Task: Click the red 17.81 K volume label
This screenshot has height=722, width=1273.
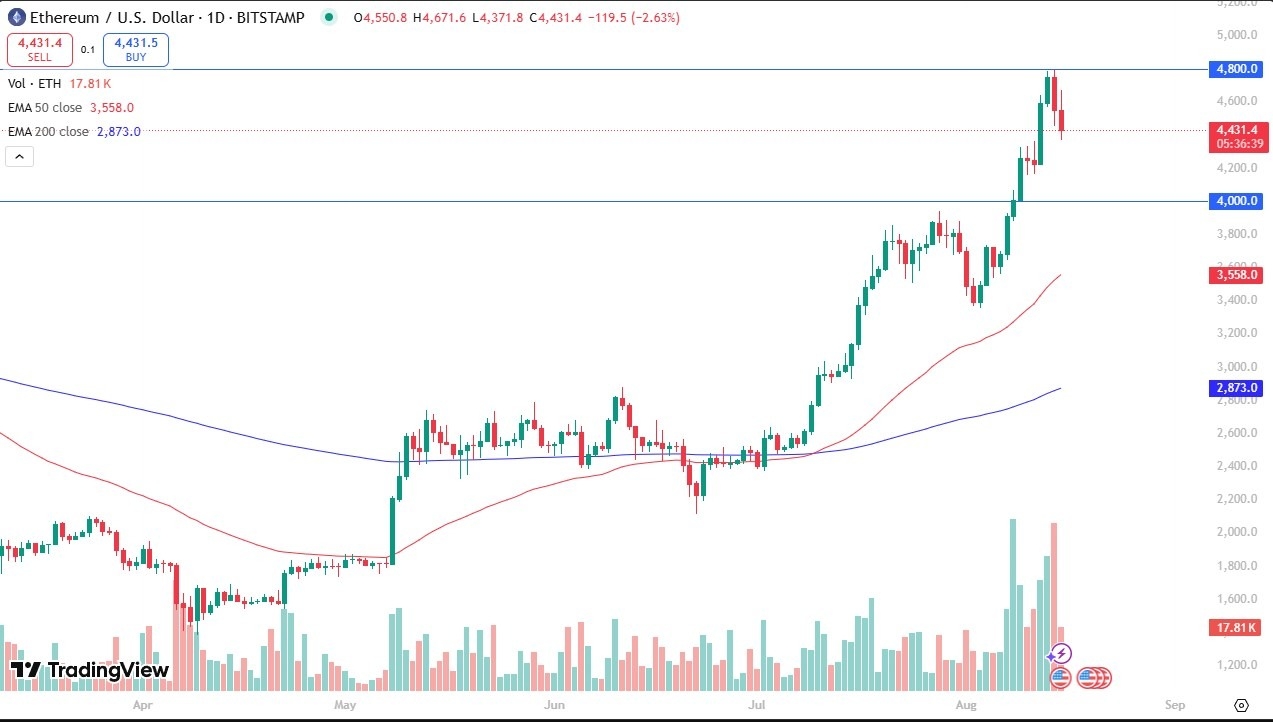Action: (1237, 627)
